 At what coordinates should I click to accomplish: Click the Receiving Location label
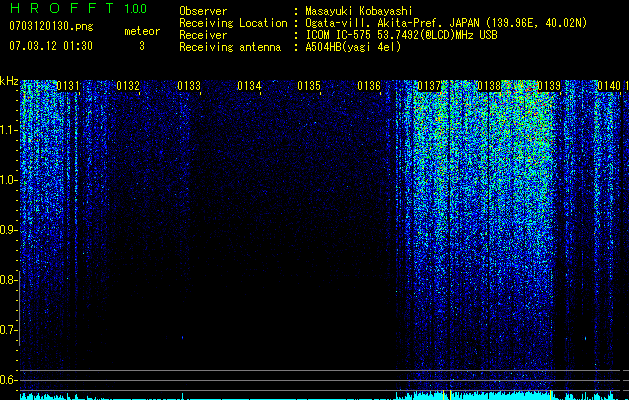click(x=233, y=23)
